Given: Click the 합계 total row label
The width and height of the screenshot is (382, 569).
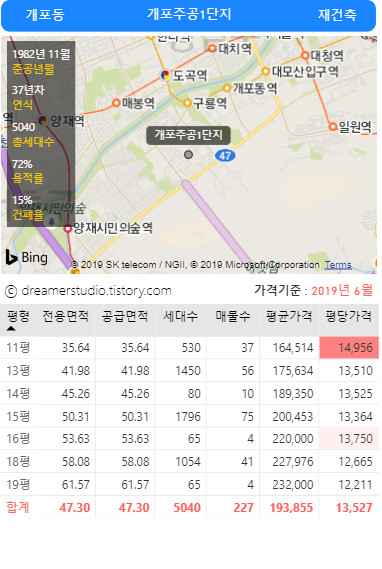Looking at the screenshot, I should click(x=18, y=507).
